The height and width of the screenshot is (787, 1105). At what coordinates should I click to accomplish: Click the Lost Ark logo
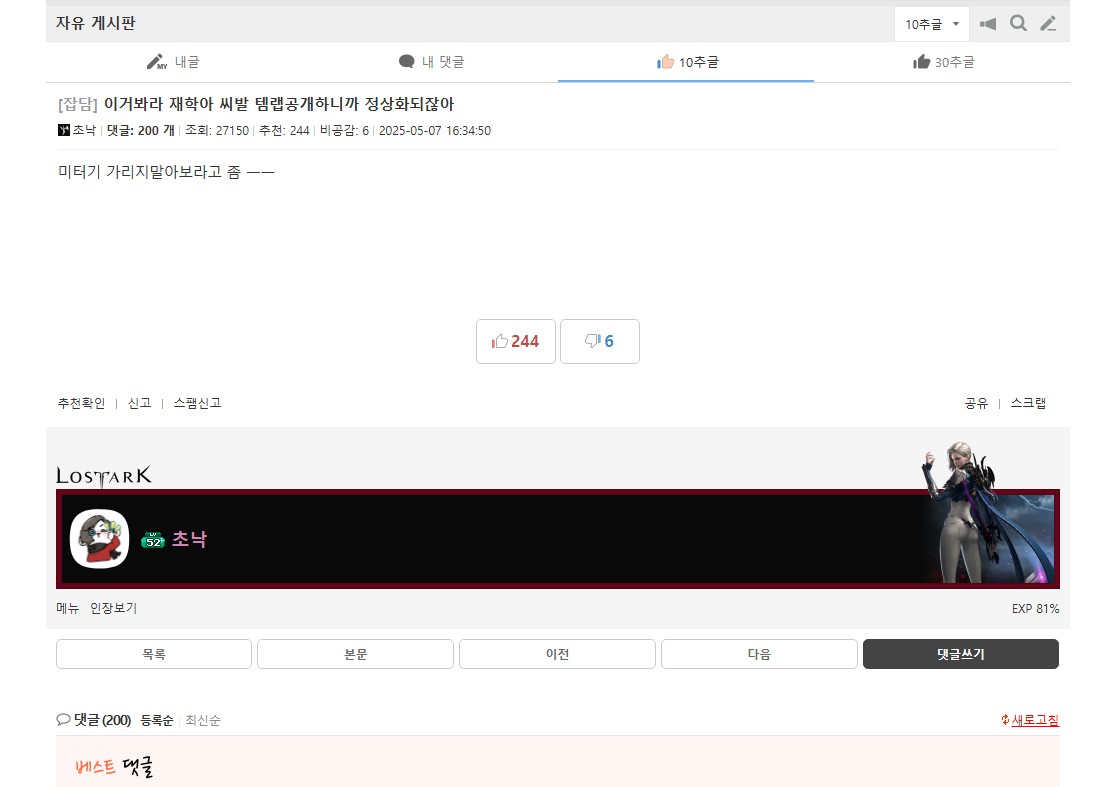click(104, 476)
